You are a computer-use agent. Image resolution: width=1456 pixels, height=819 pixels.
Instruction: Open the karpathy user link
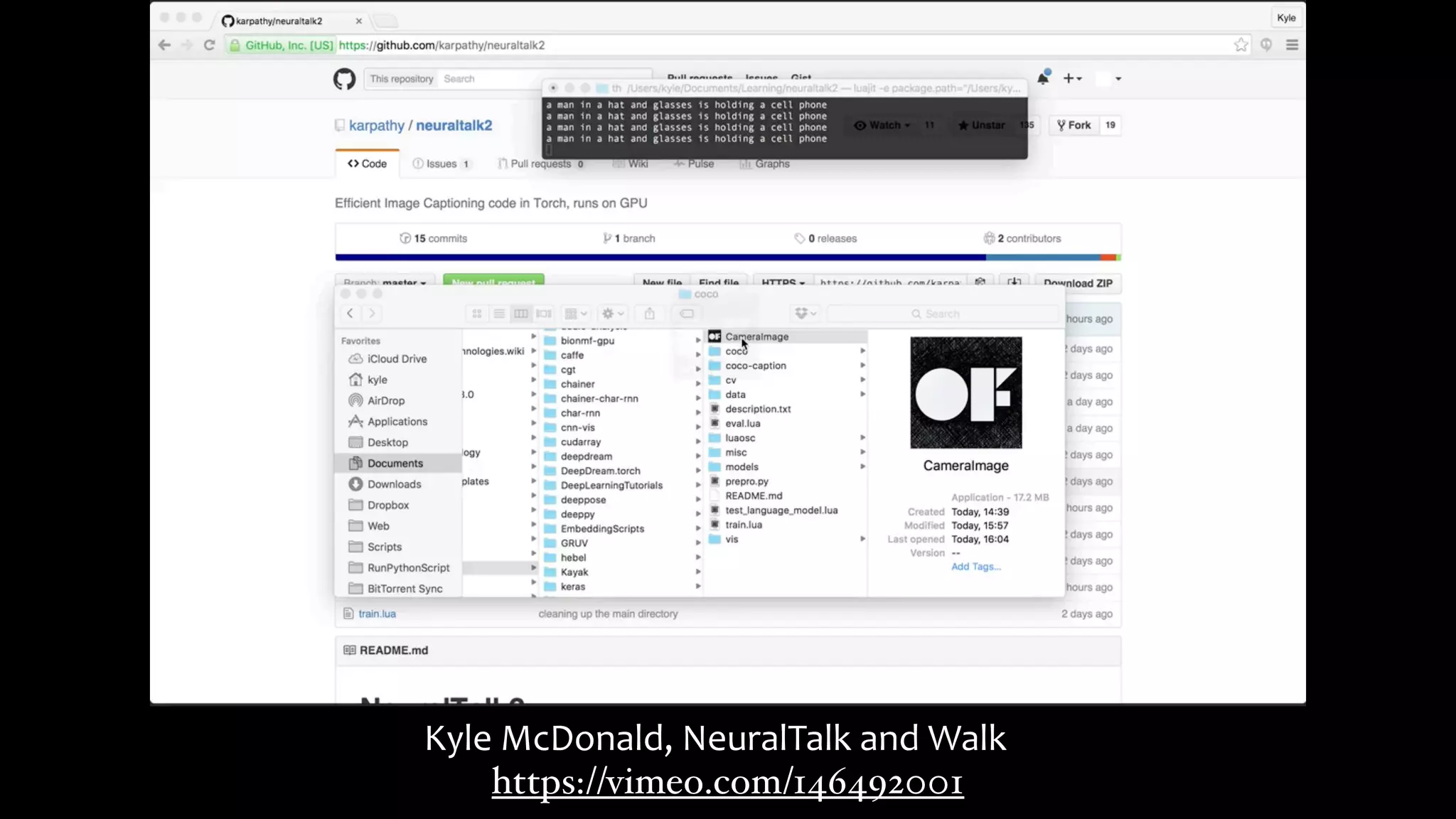[377, 126]
